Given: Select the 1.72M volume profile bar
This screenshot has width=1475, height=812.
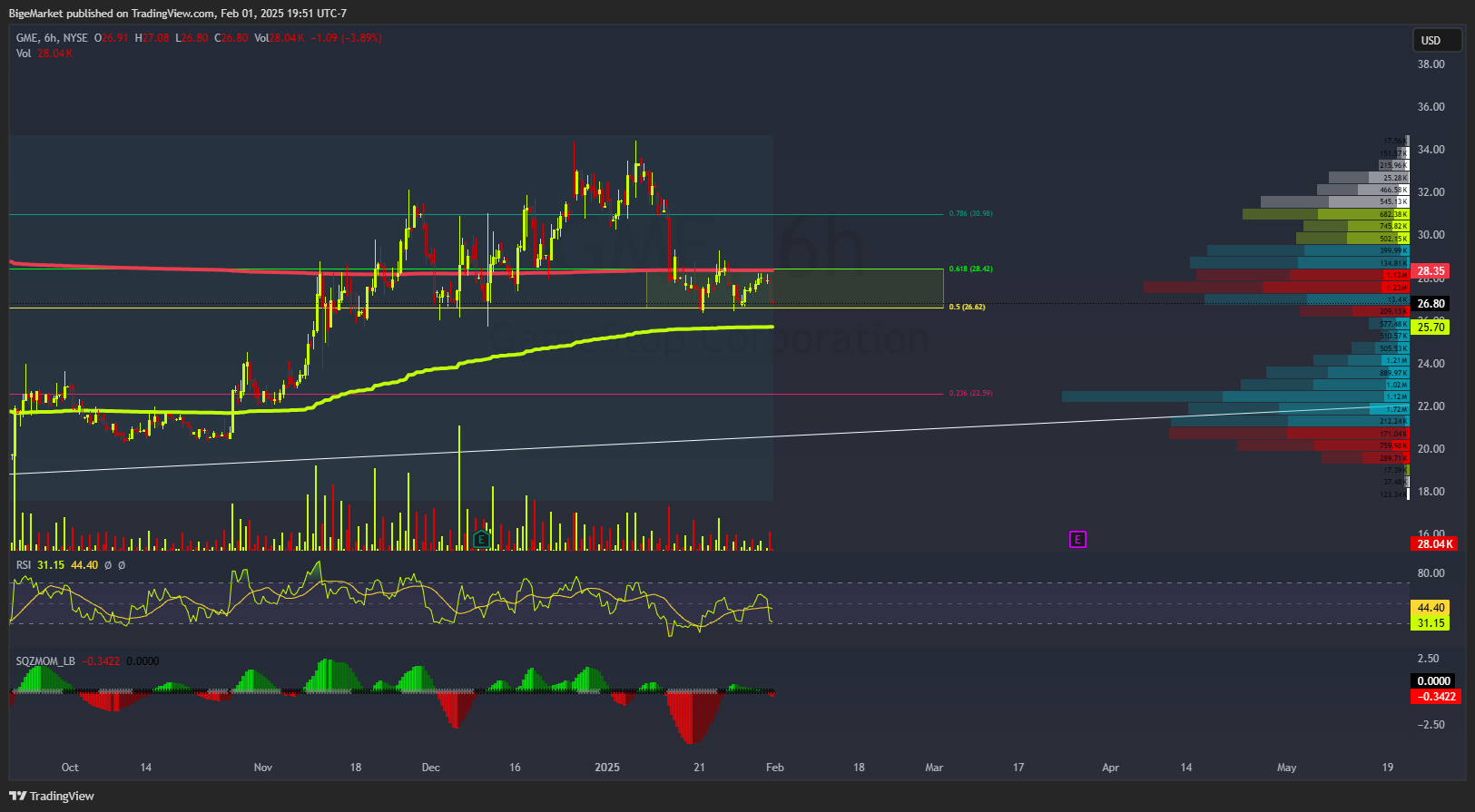Looking at the screenshot, I should point(1298,409).
